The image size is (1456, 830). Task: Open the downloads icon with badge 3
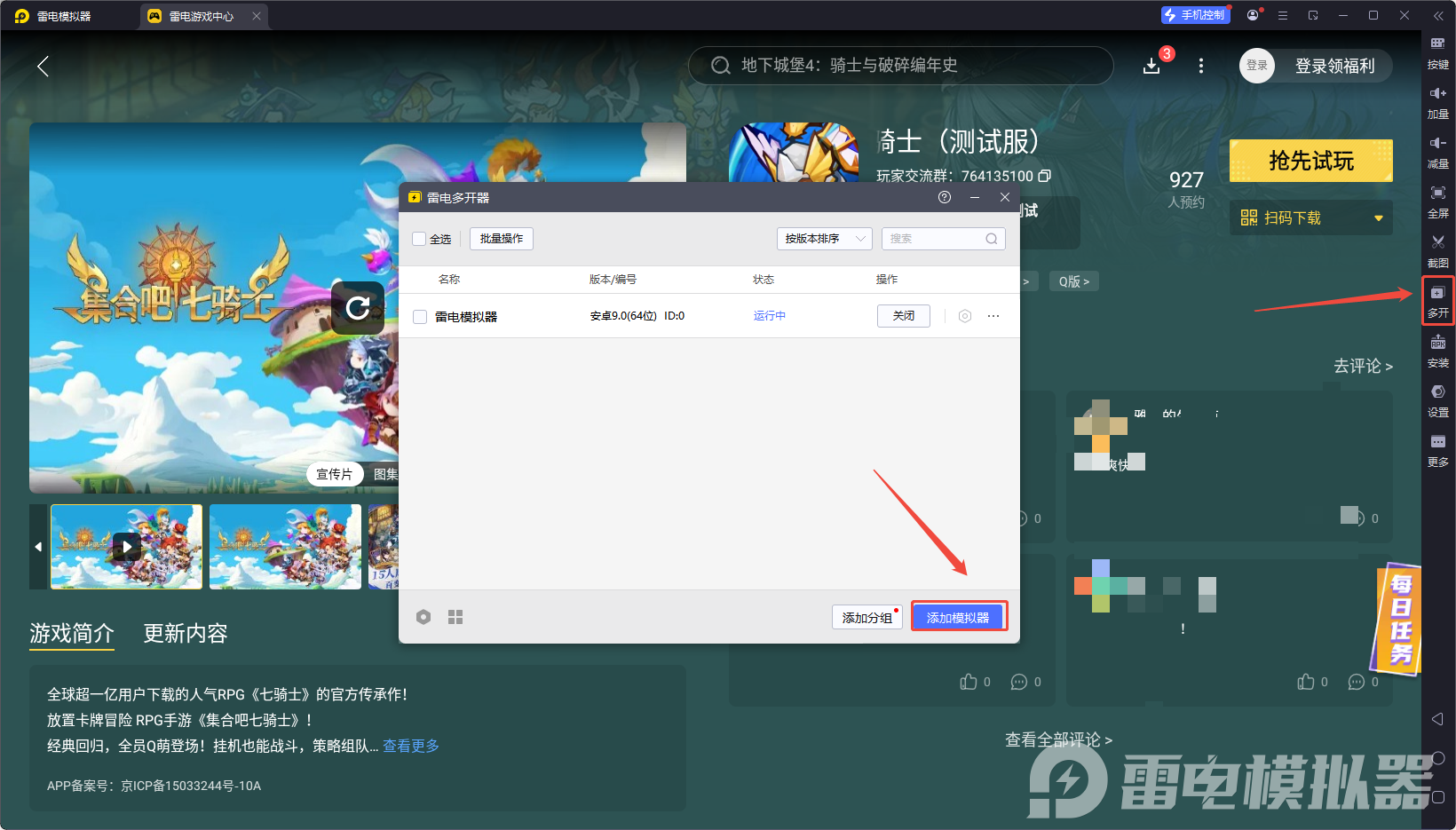(1151, 66)
